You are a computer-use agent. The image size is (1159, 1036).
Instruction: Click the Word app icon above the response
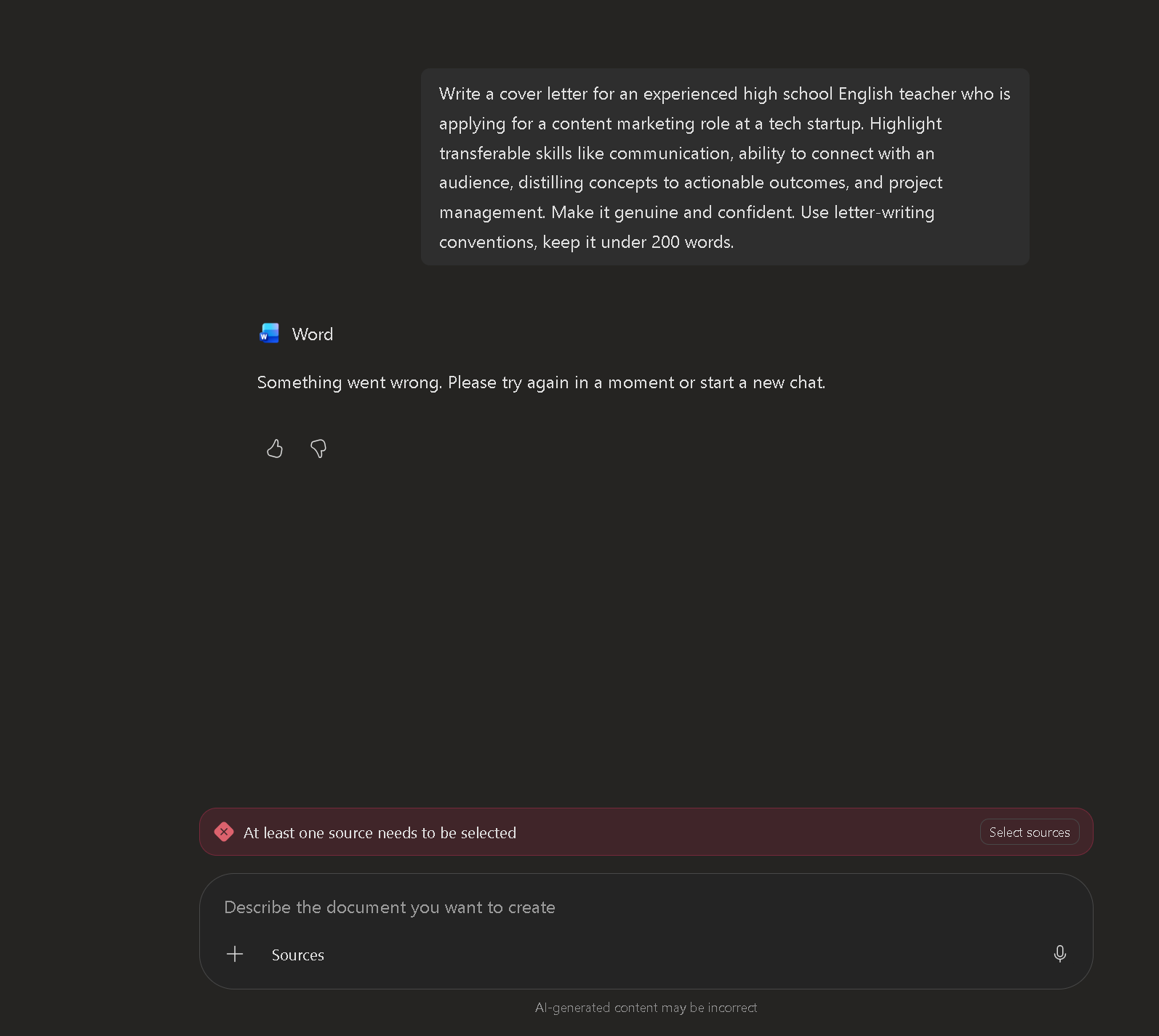[x=270, y=334]
